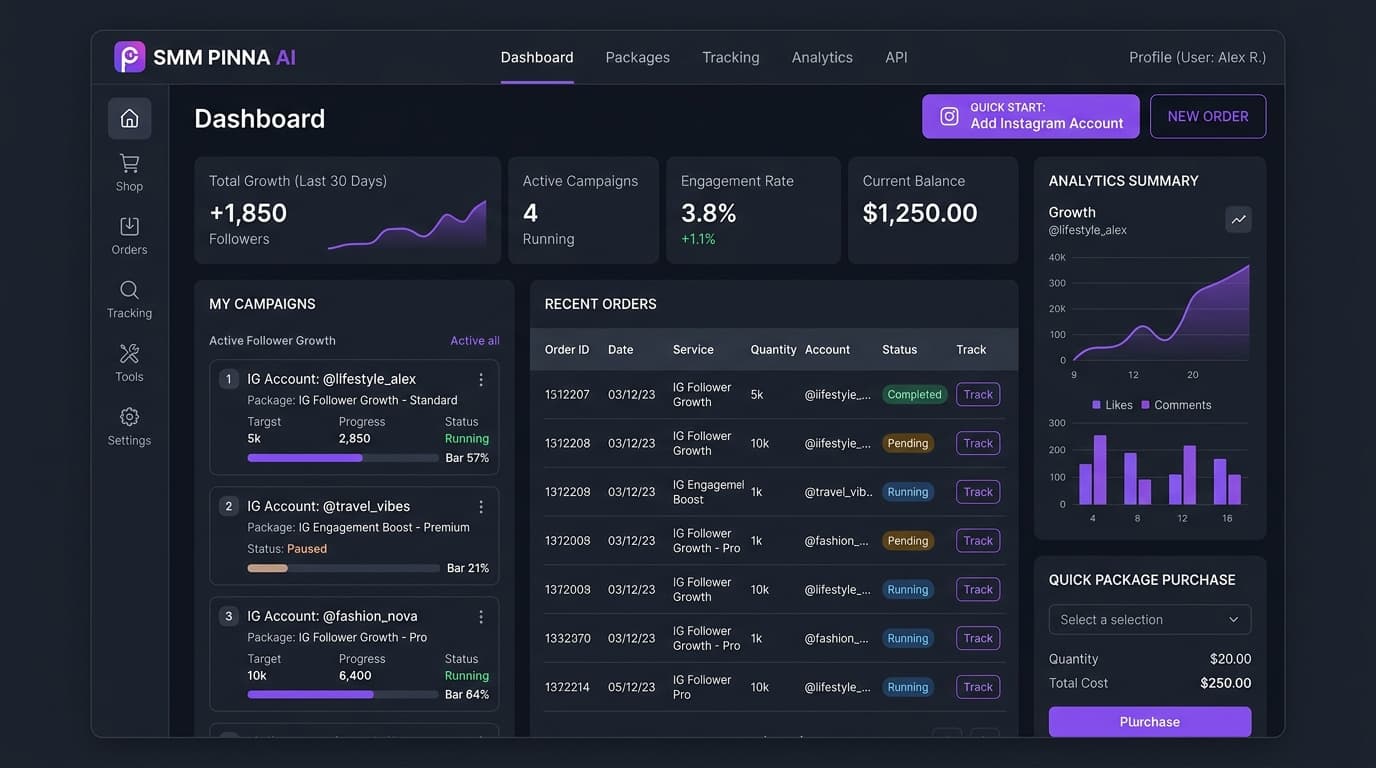This screenshot has width=1376, height=768.
Task: Track order 1332370
Action: (978, 638)
